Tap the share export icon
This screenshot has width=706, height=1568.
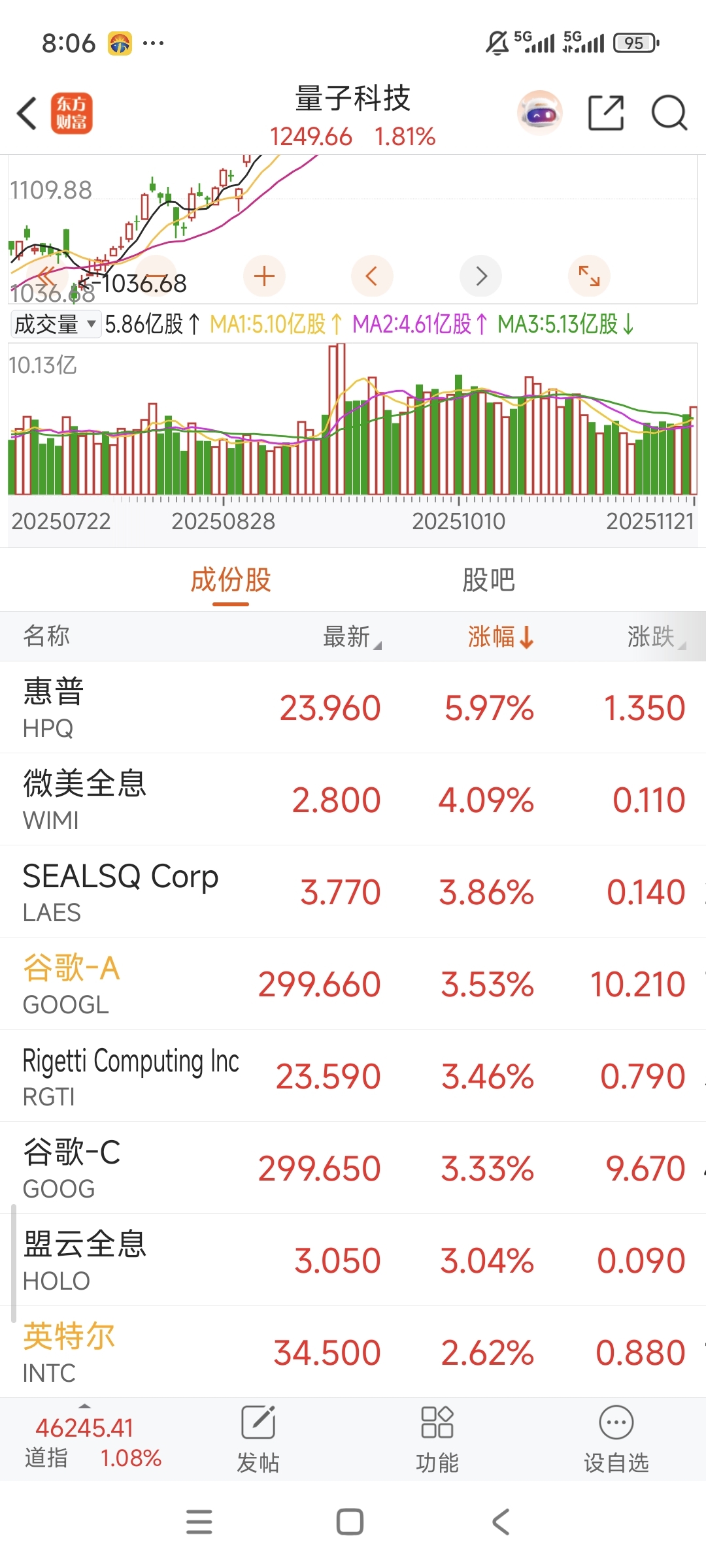coord(606,114)
